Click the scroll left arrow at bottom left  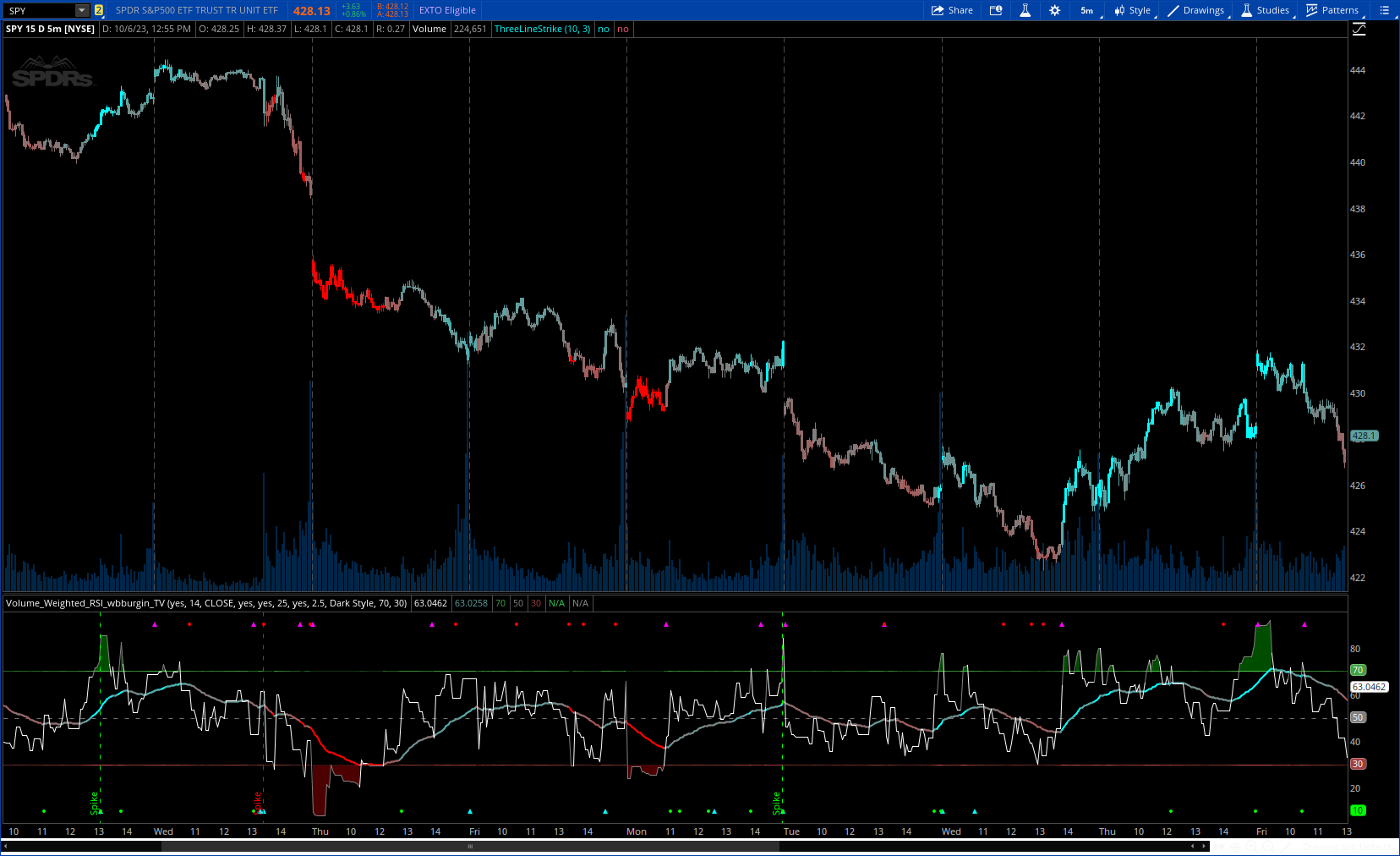(6, 846)
